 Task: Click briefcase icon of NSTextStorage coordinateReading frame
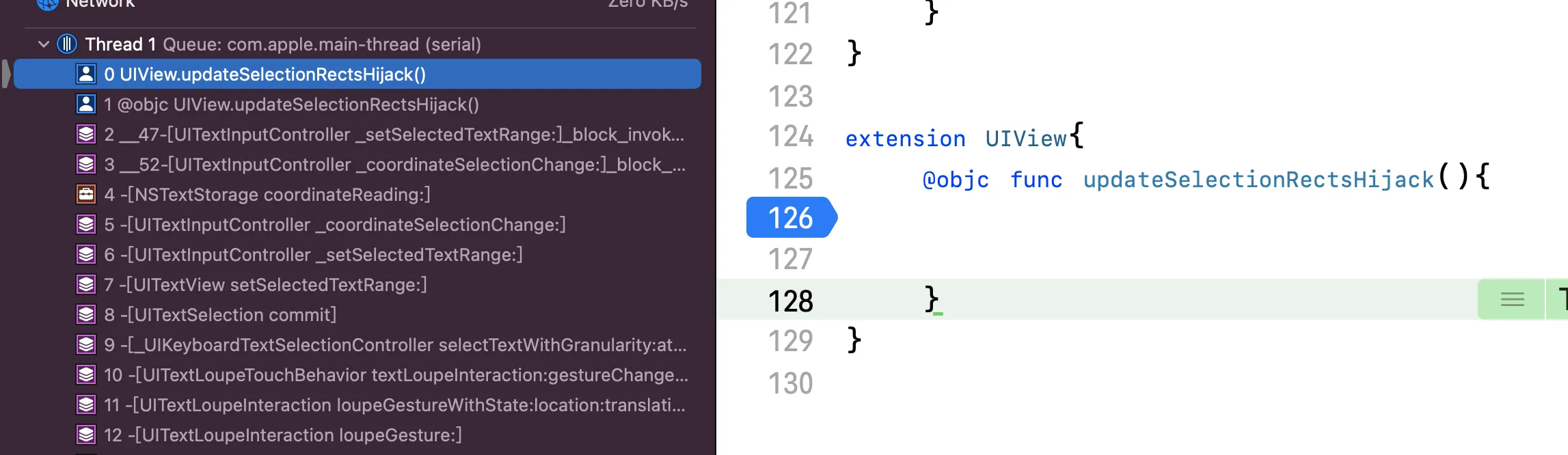click(x=86, y=195)
